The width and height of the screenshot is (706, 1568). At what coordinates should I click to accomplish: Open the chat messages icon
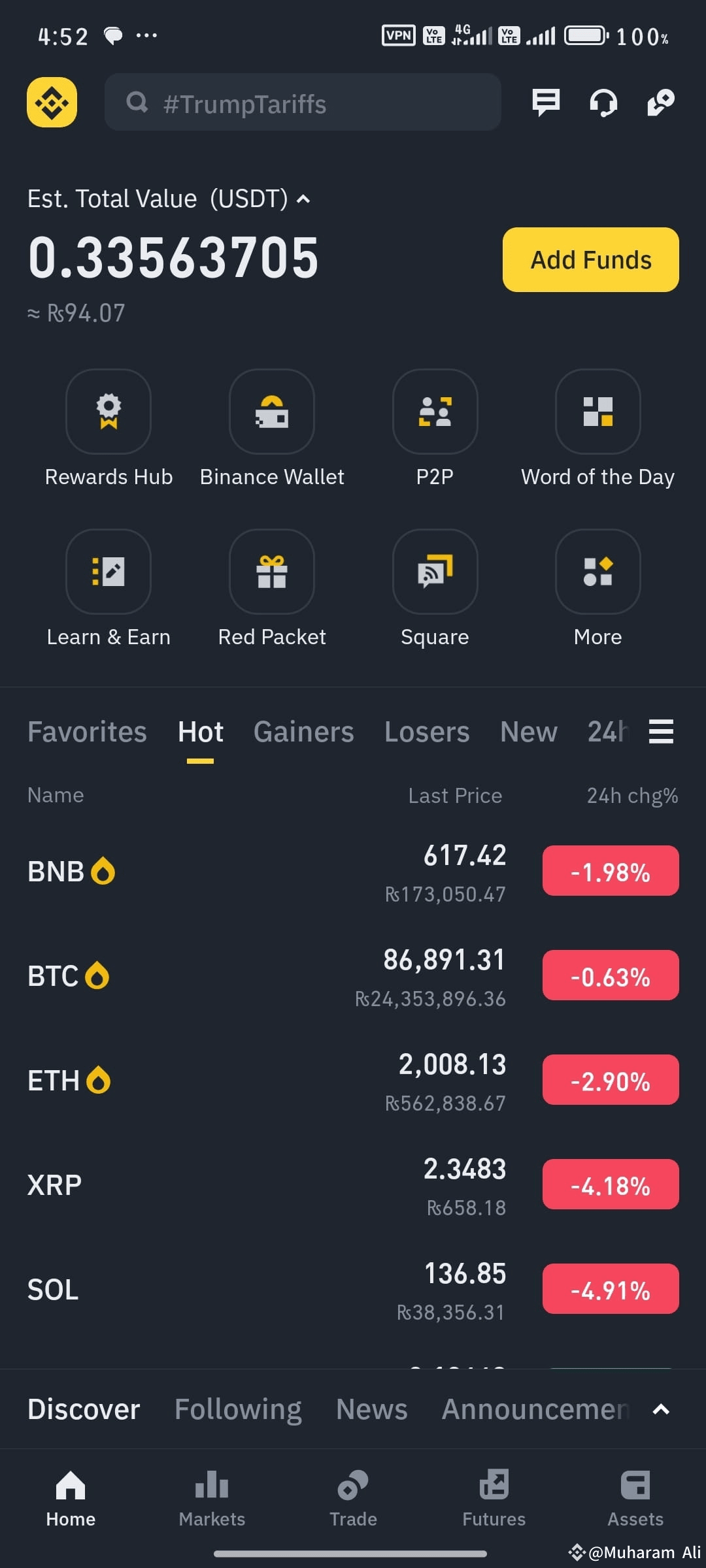tap(546, 103)
